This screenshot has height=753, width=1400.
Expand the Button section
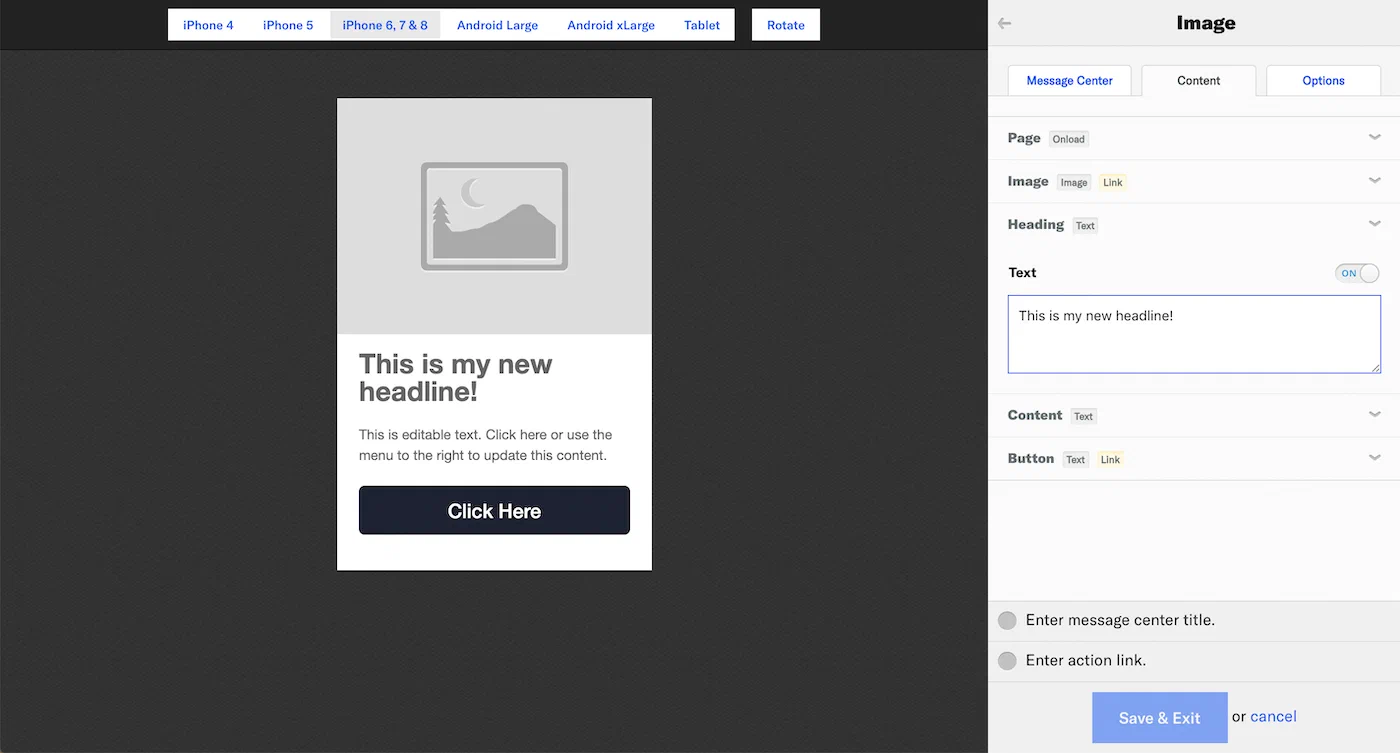pos(1375,458)
